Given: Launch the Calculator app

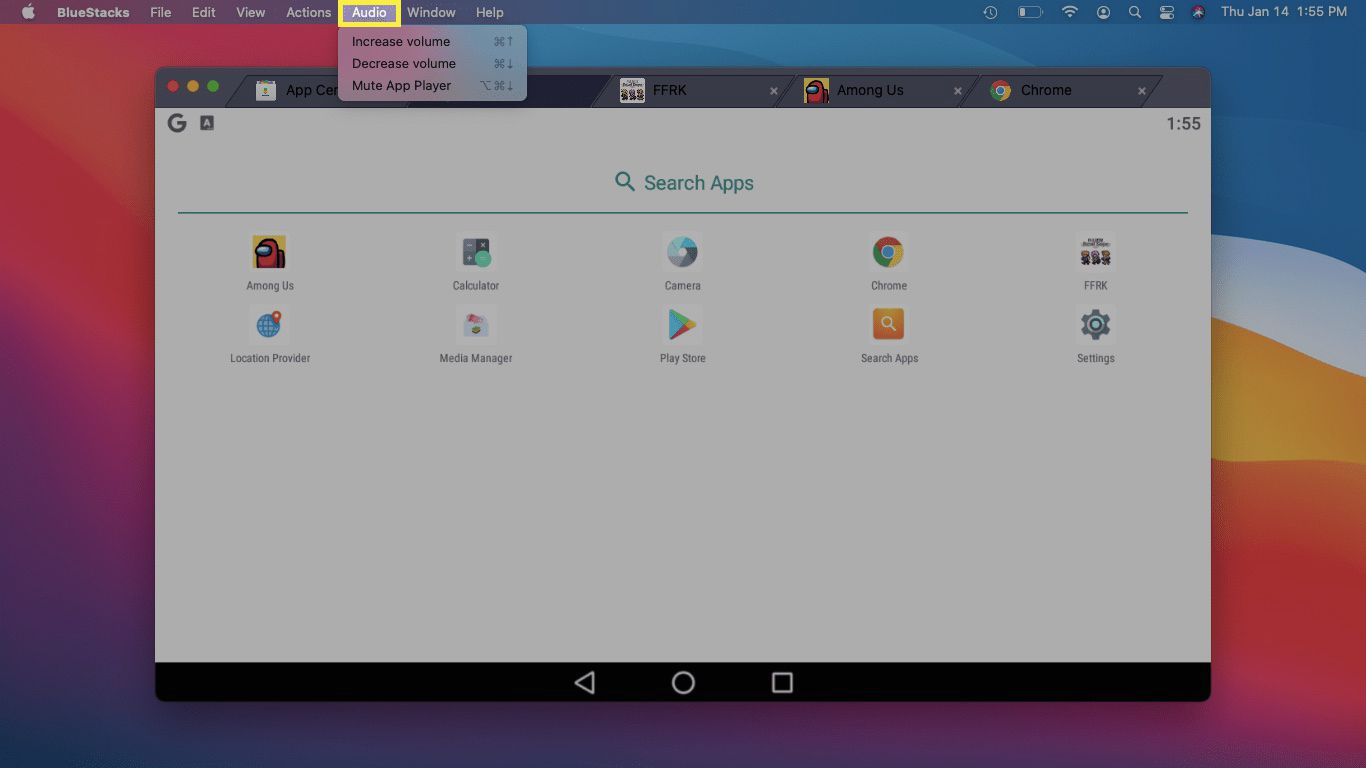Looking at the screenshot, I should point(476,252).
